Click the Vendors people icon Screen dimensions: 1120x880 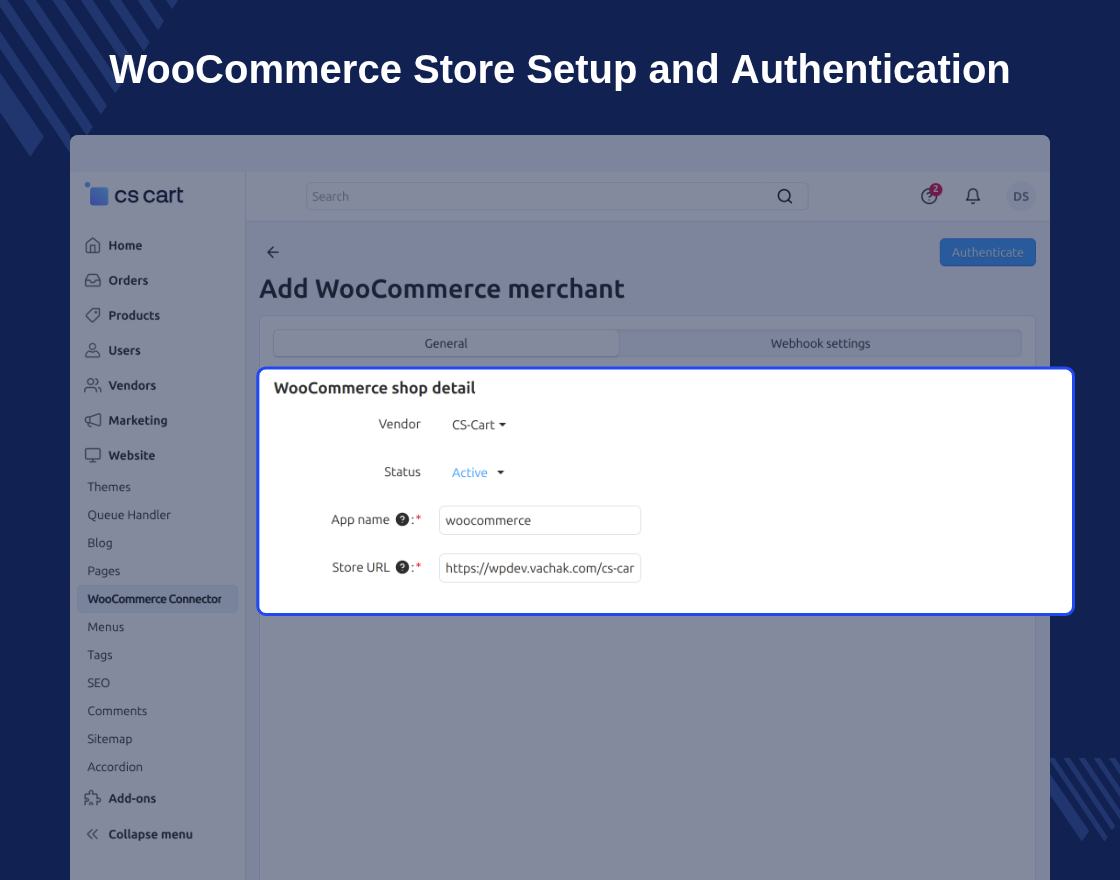point(93,385)
